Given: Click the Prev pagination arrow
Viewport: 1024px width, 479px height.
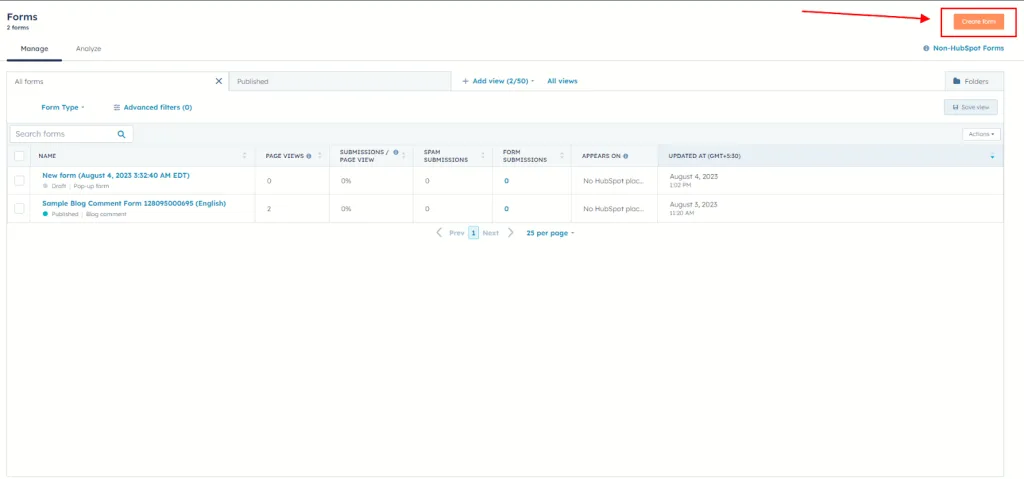Looking at the screenshot, I should (440, 233).
